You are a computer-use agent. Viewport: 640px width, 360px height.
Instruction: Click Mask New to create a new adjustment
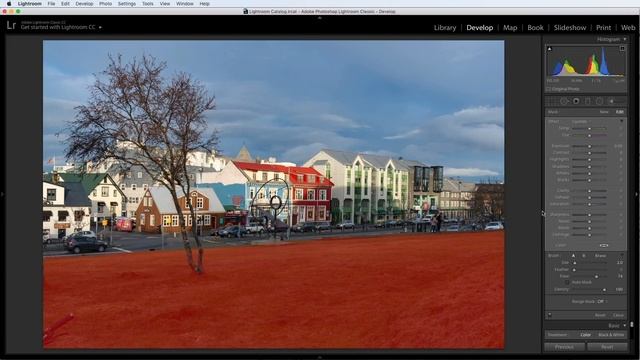click(604, 112)
